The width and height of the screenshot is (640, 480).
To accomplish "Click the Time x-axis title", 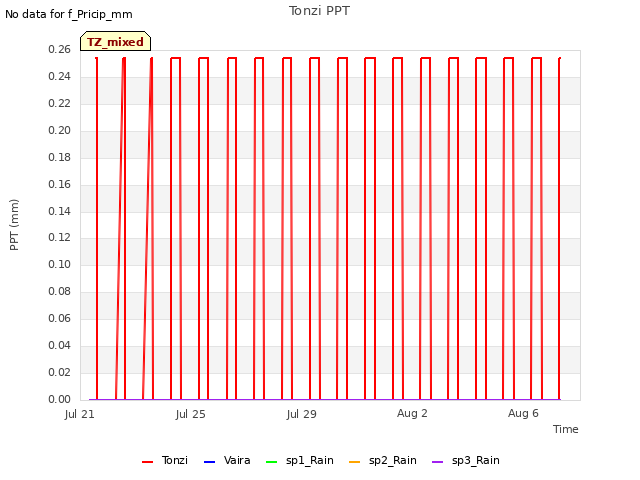I will (566, 429).
